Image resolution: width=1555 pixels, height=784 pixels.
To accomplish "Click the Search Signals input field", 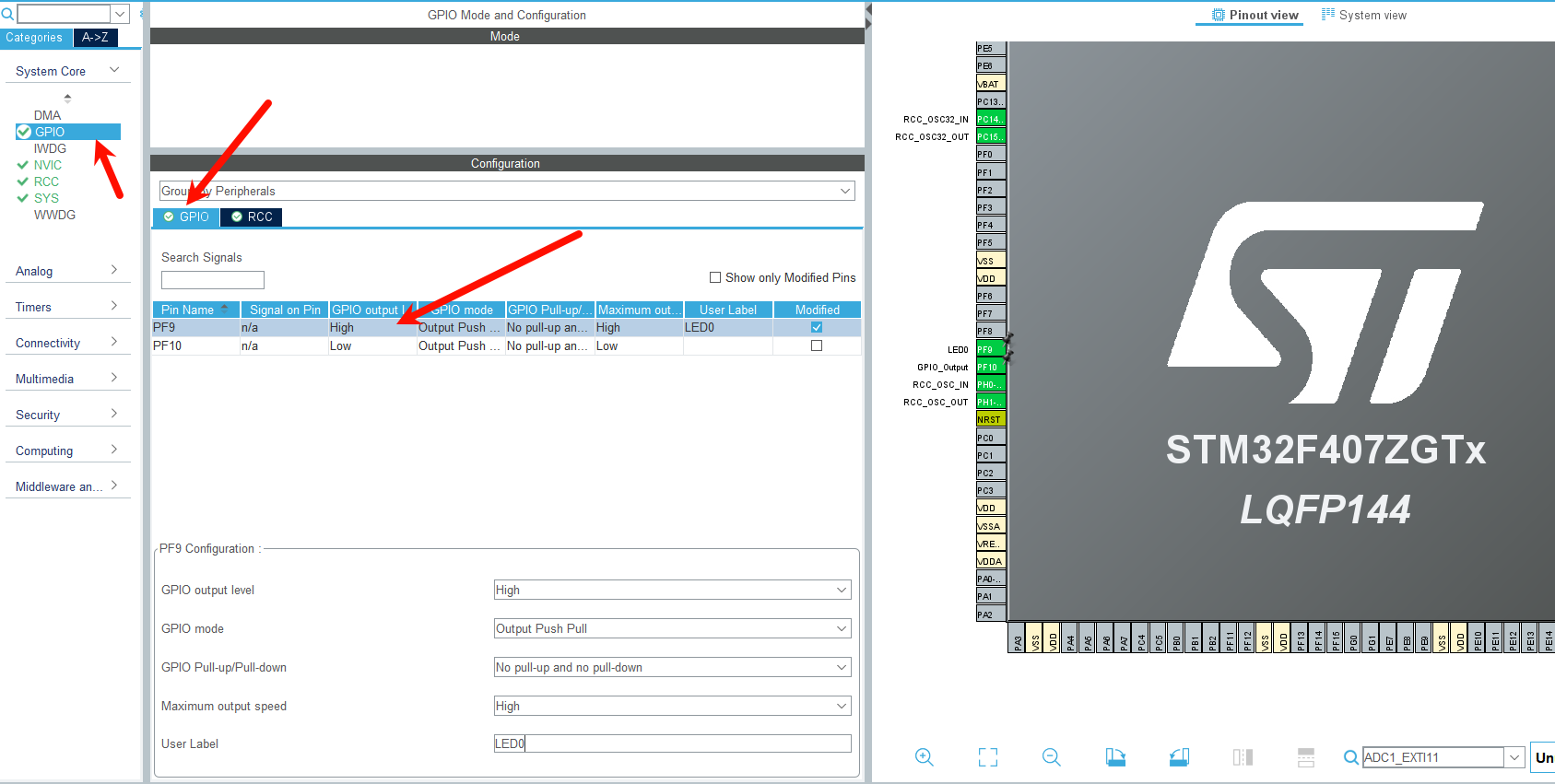I will tap(213, 280).
